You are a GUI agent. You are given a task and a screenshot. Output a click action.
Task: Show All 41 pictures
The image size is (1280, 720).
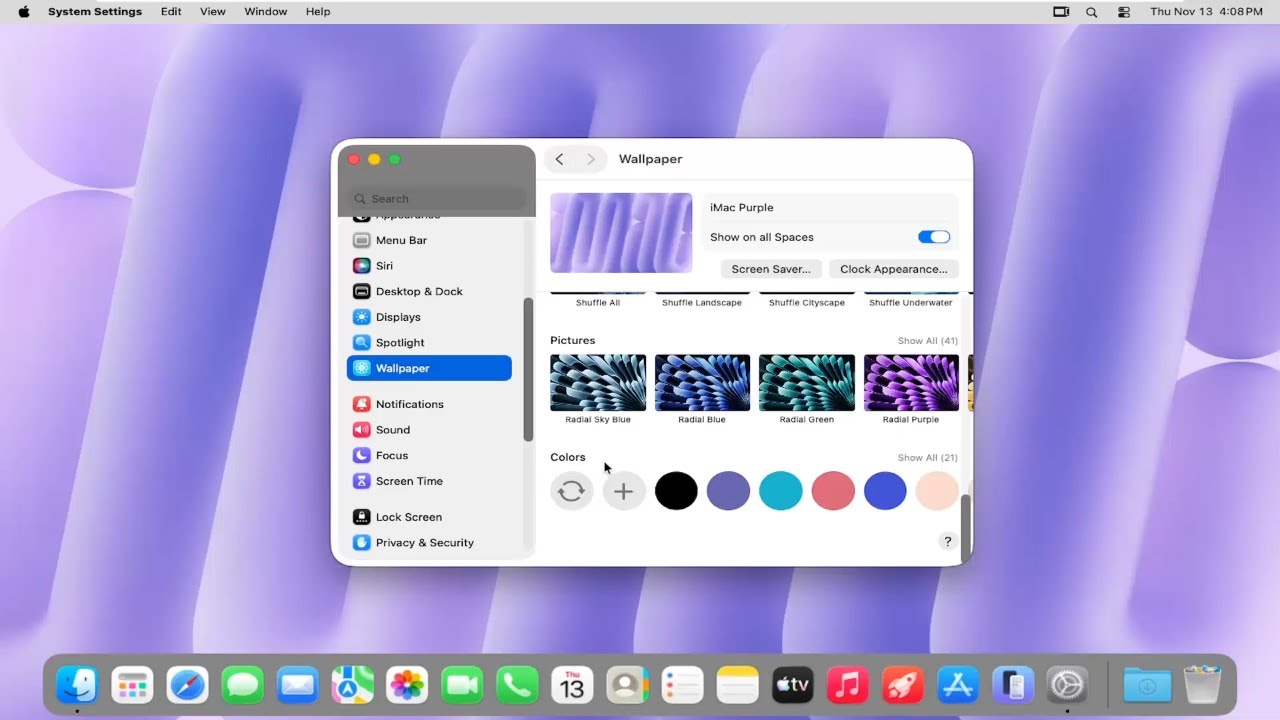tap(927, 341)
